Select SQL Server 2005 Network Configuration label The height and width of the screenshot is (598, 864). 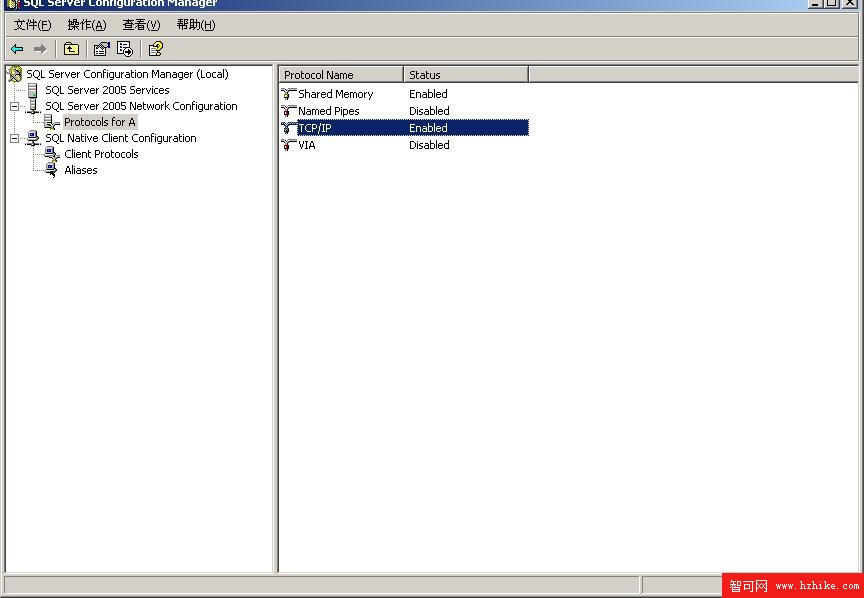coord(141,106)
